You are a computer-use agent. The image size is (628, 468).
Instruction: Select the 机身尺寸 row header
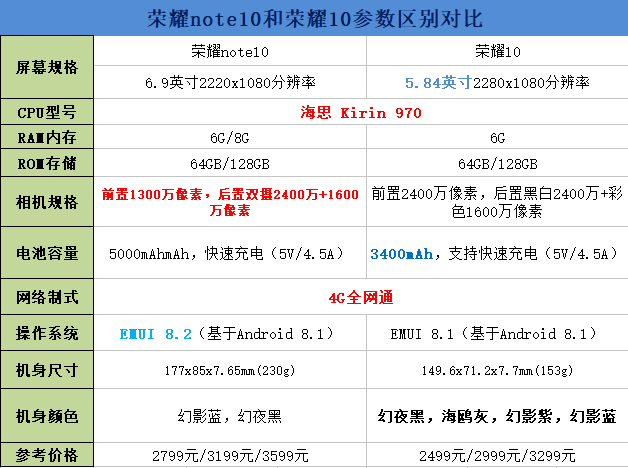coord(47,370)
